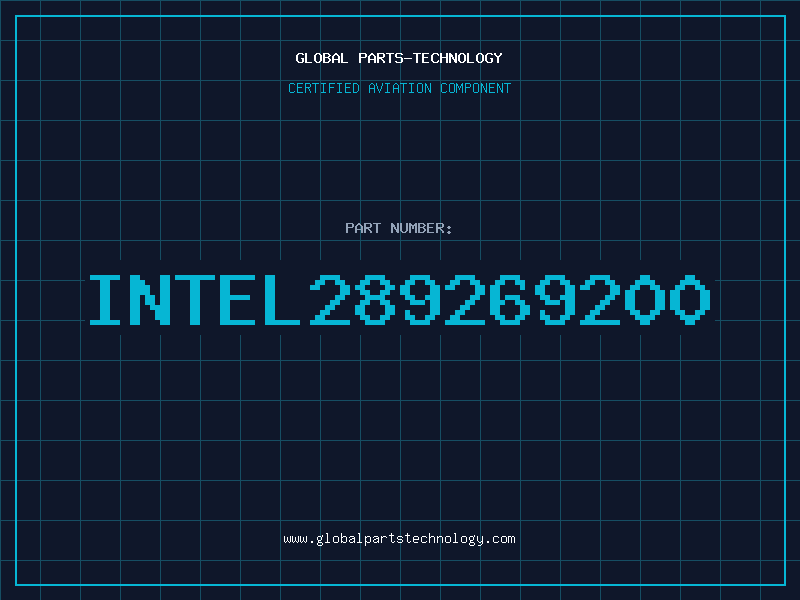This screenshot has height=600, width=800.
Task: Open the www.globalpartstechnology.com link
Action: click(x=399, y=539)
